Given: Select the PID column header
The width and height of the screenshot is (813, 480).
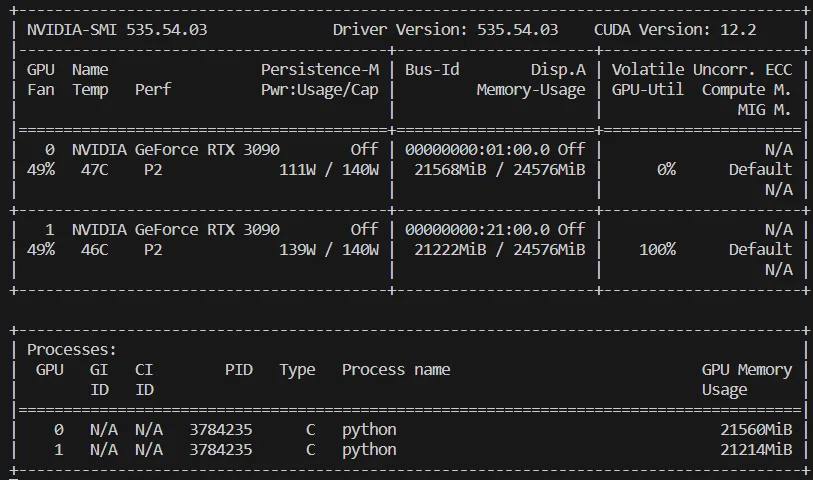Looking at the screenshot, I should 239,370.
